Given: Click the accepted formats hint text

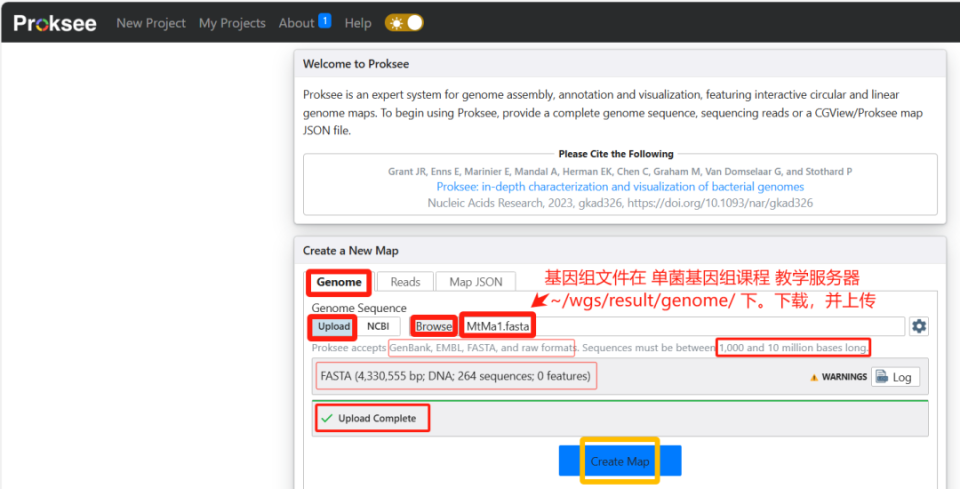Looking at the screenshot, I should tap(590, 348).
